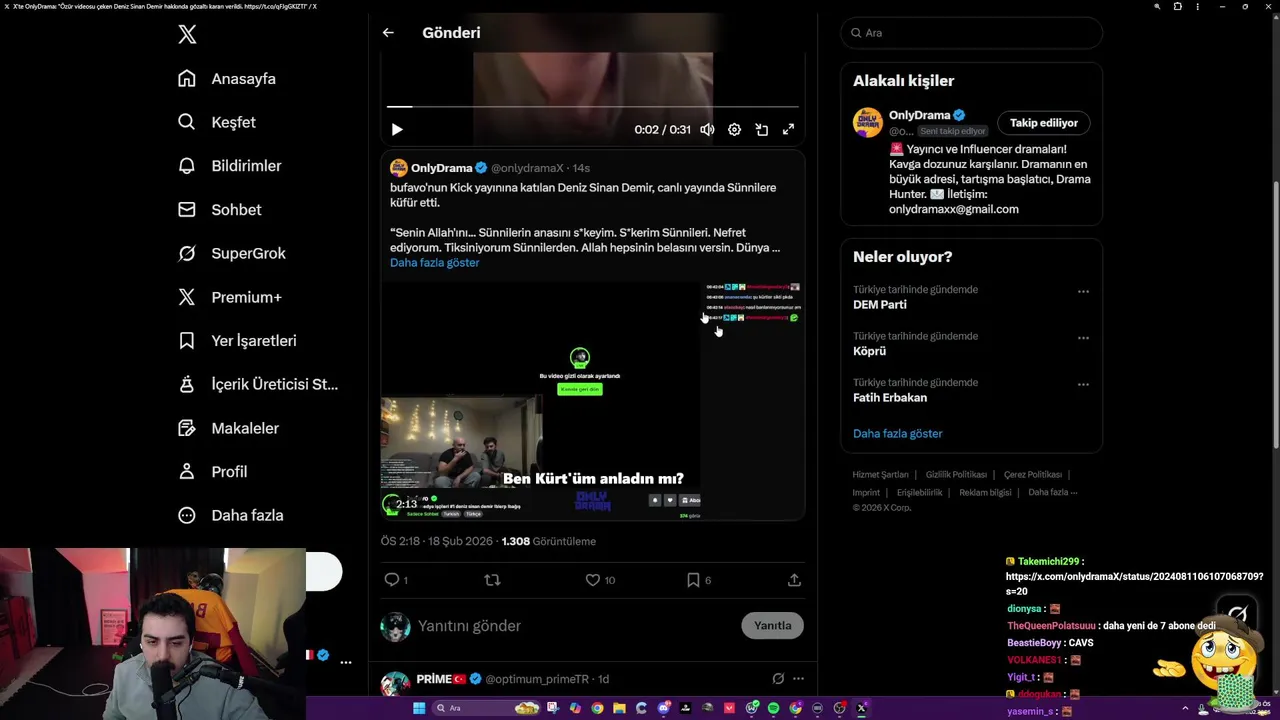Click Takip ediliyor button for OnlyDrama
Screen dimensions: 1280x720
[1043, 123]
